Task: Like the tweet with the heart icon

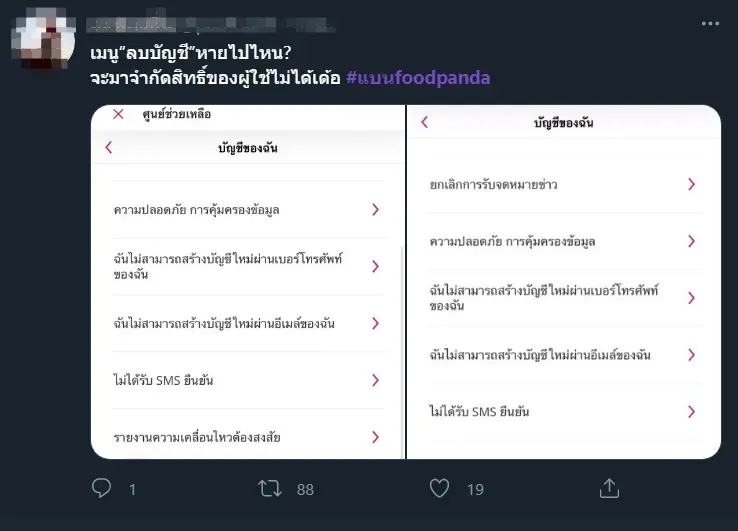Action: coord(439,488)
